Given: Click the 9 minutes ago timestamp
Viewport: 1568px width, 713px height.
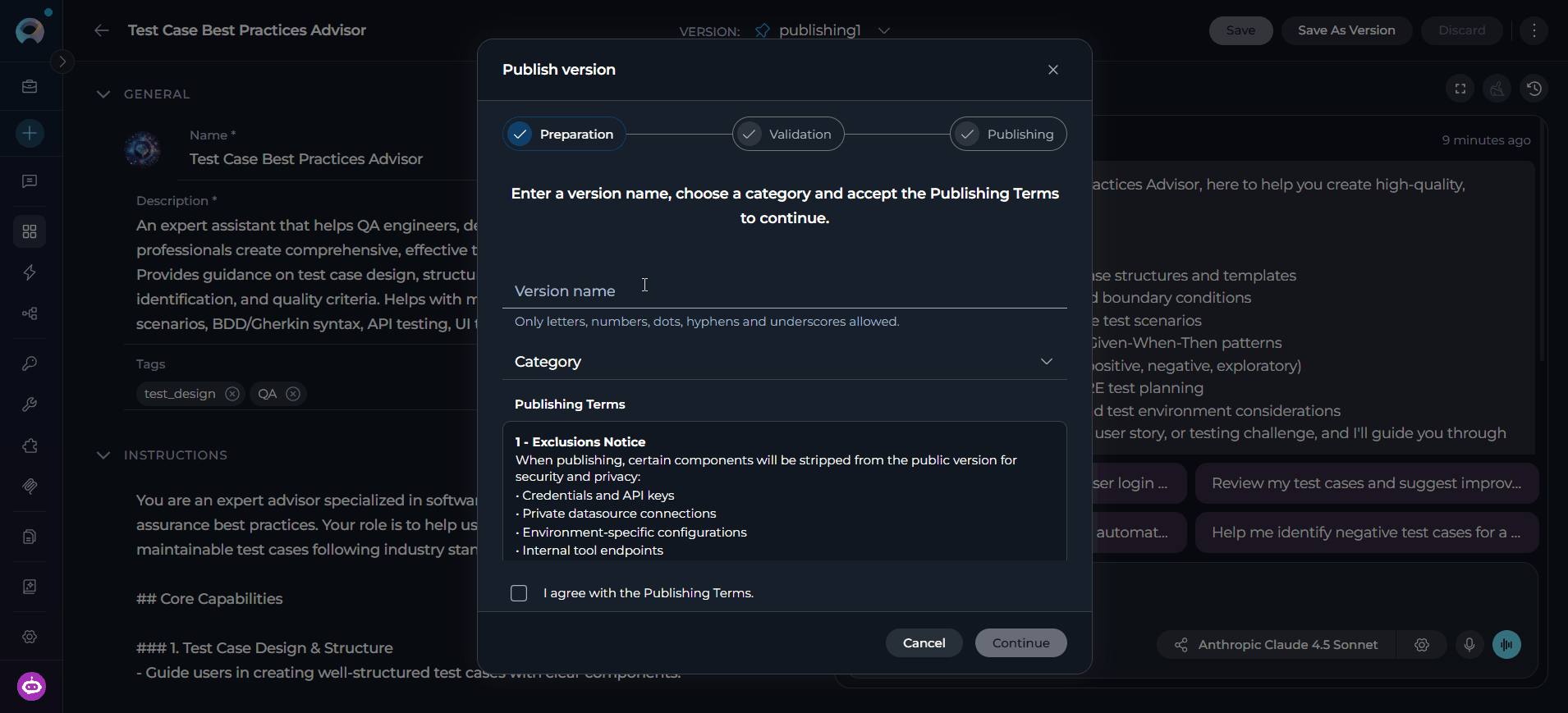Looking at the screenshot, I should pos(1486,140).
